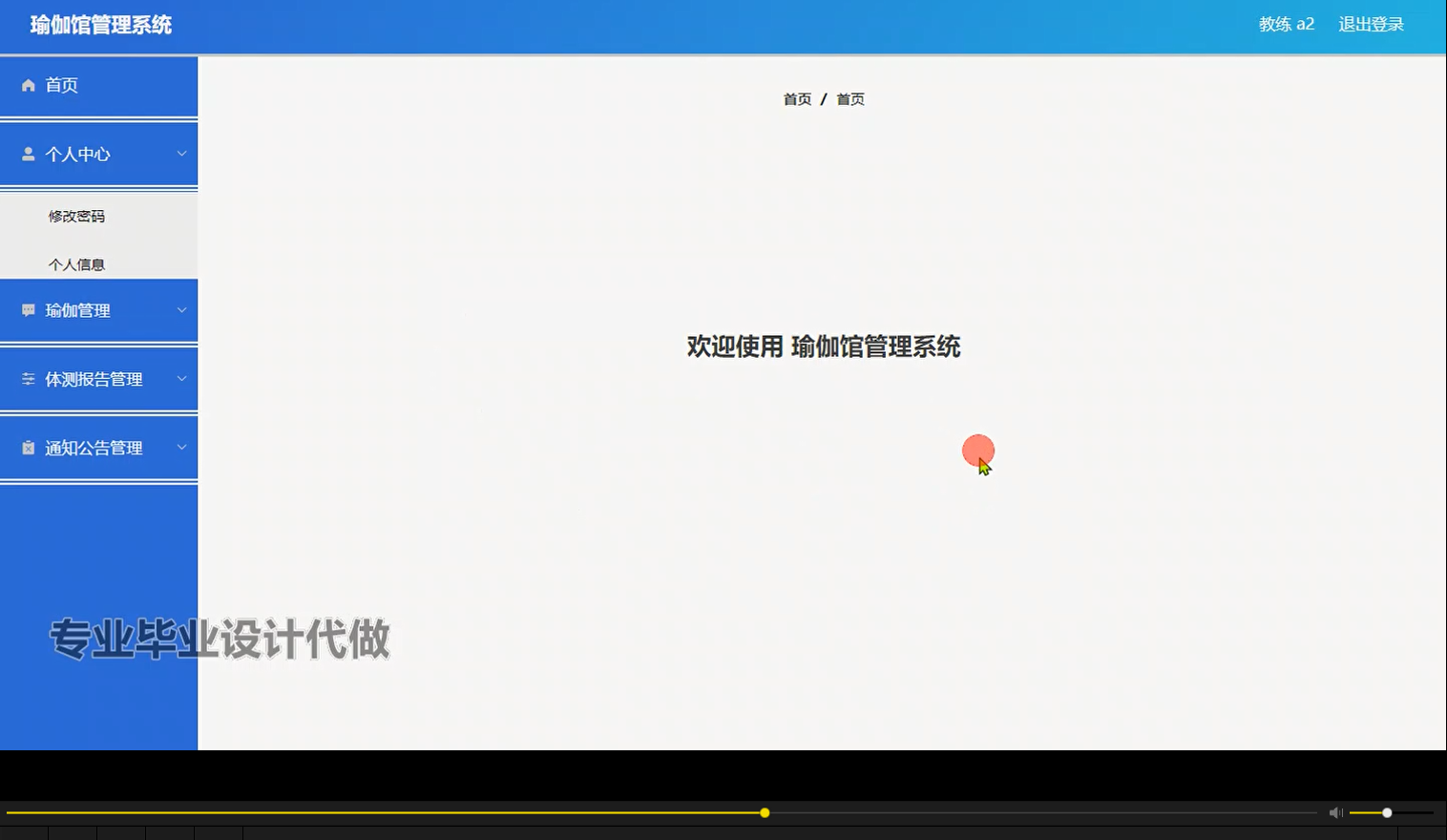The width and height of the screenshot is (1447, 840).
Task: Click 首页 in the breadcrumb trail
Action: tap(797, 98)
